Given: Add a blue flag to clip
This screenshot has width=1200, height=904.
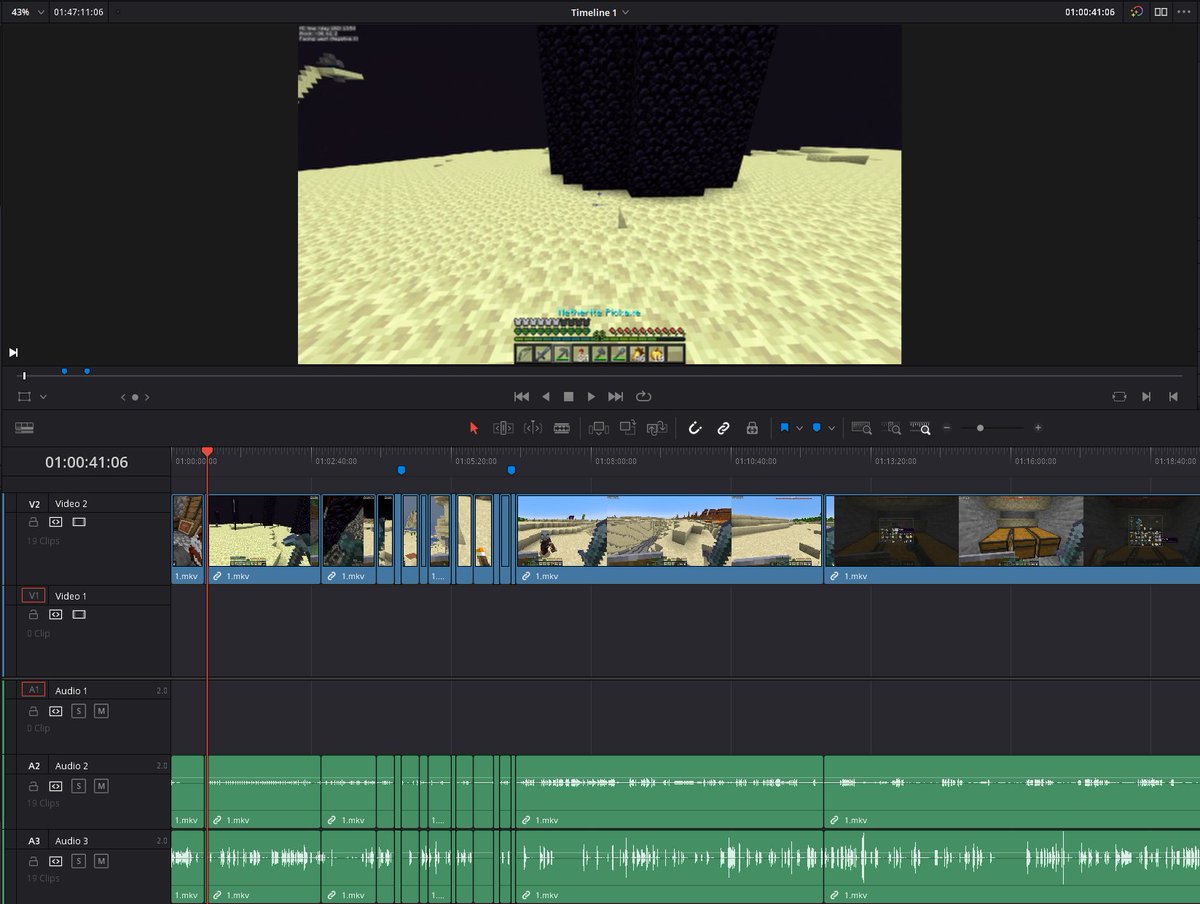Looking at the screenshot, I should pyautogui.click(x=785, y=427).
